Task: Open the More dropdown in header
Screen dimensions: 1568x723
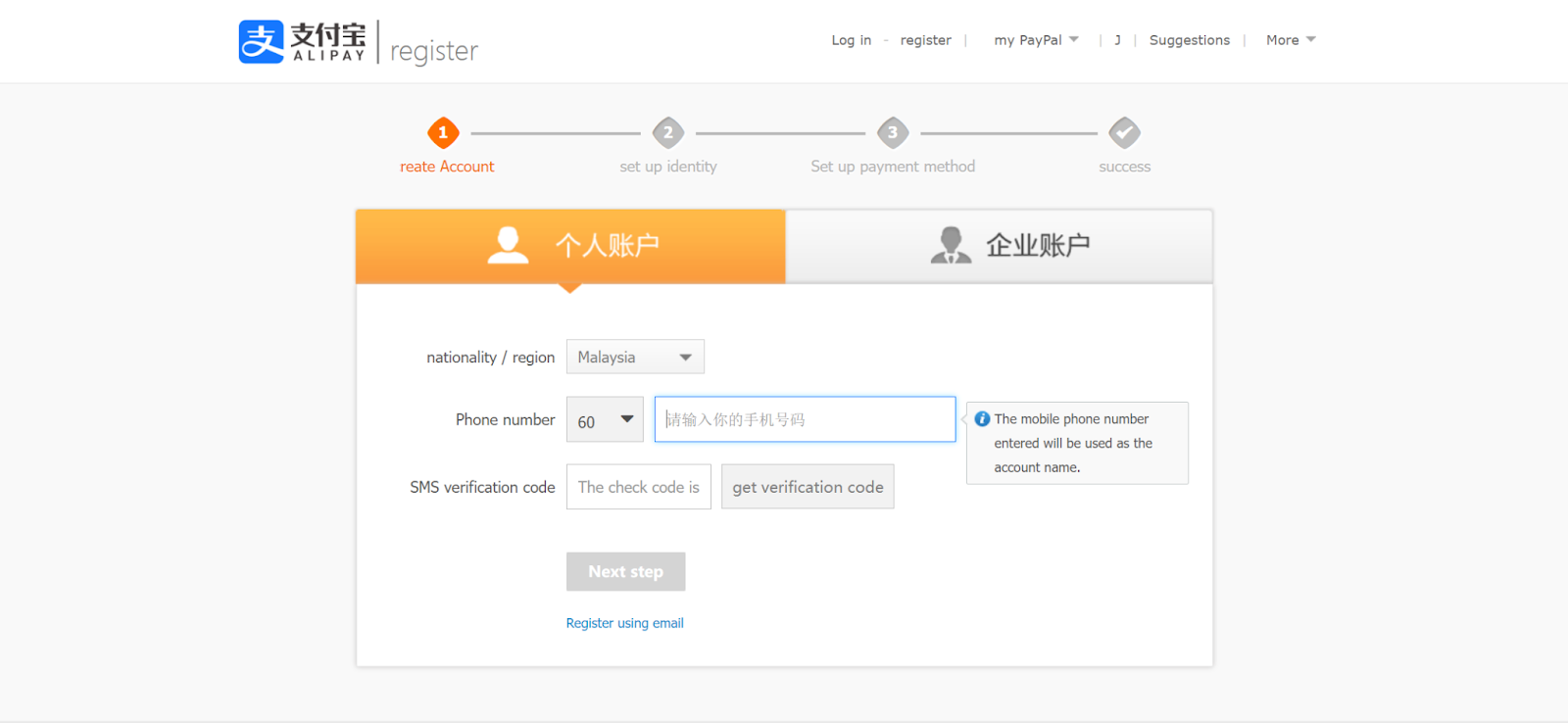Action: click(x=1290, y=40)
